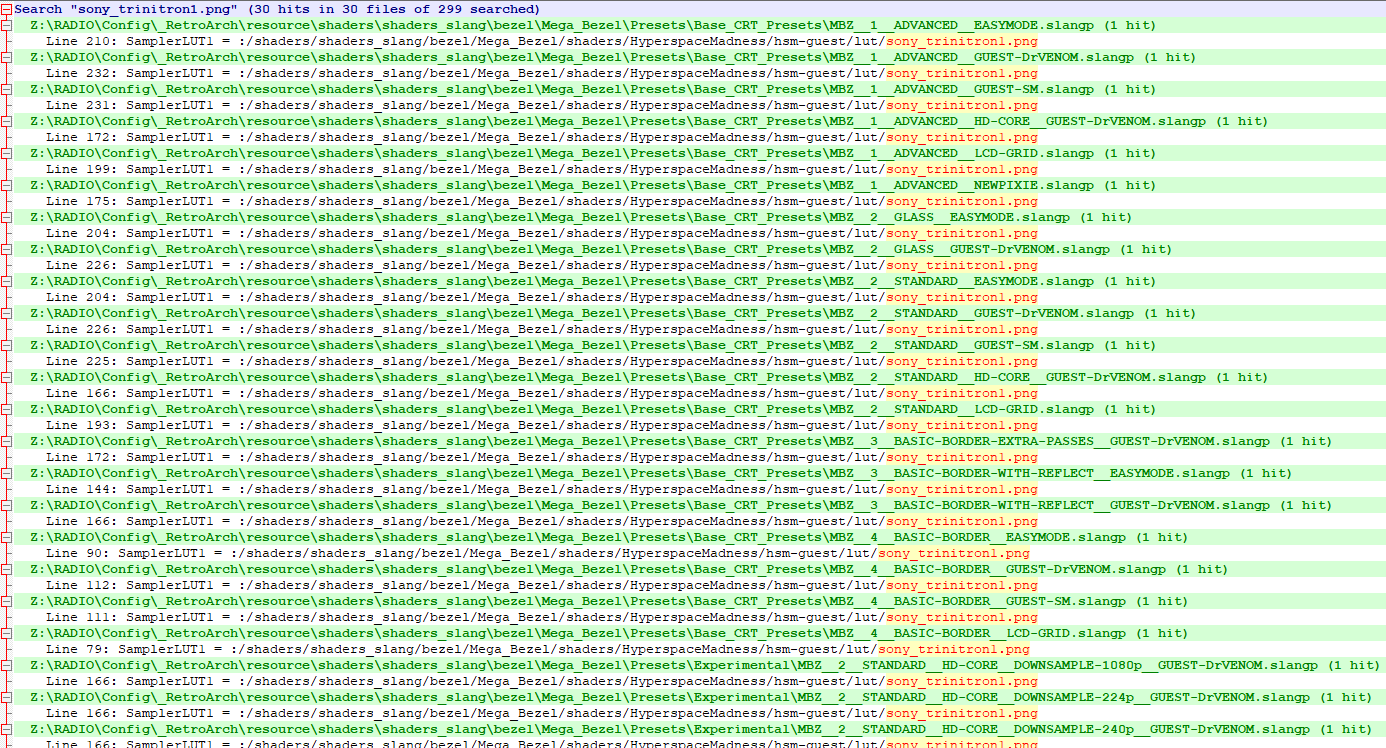The height and width of the screenshot is (748, 1386).
Task: Collapse the MBZ__2__STANDARD__GUEST-SM.slangp file node
Action: point(6,345)
